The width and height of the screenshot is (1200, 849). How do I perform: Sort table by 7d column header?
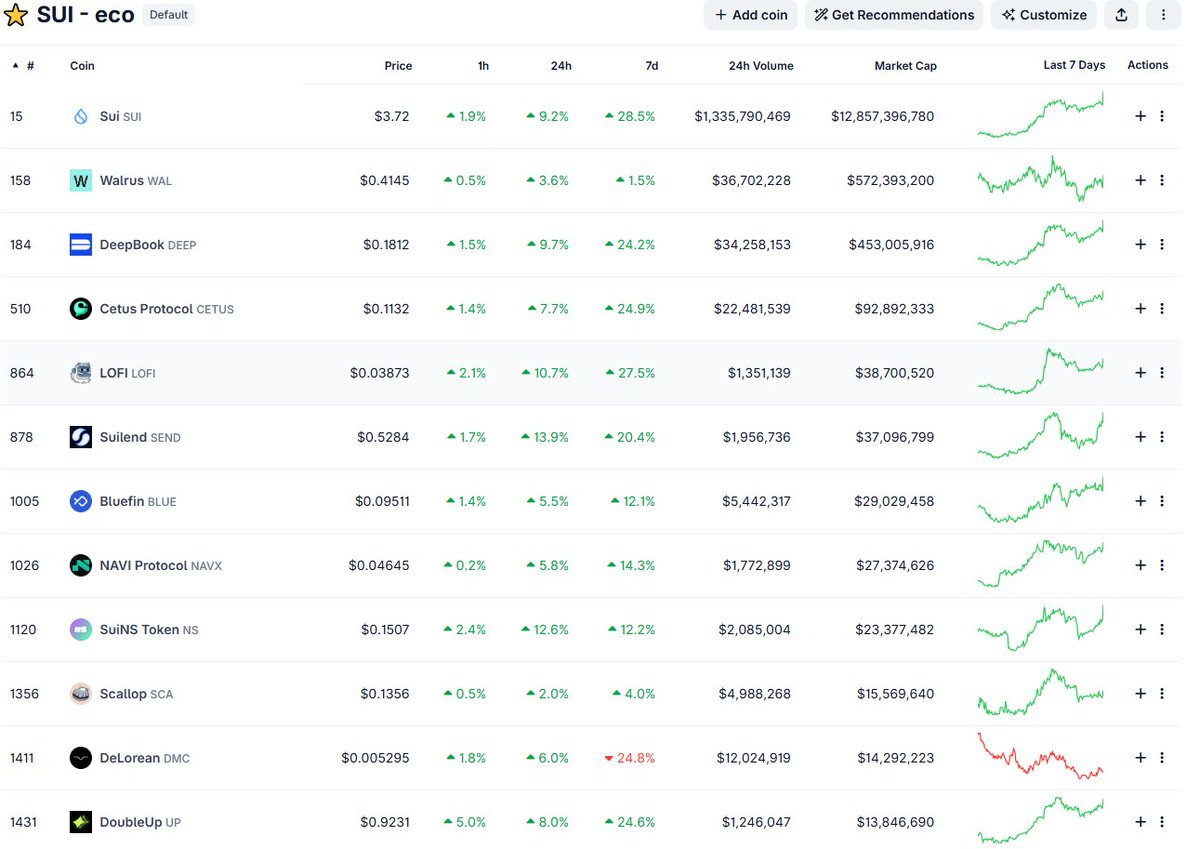coord(652,66)
